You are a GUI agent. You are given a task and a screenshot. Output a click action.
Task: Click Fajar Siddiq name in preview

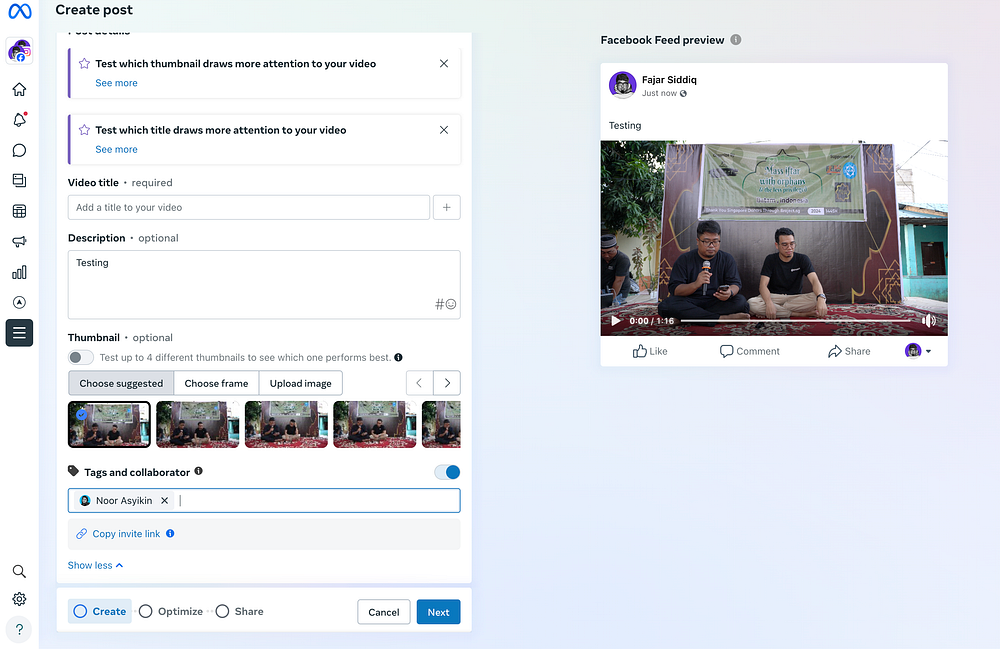[x=669, y=80]
